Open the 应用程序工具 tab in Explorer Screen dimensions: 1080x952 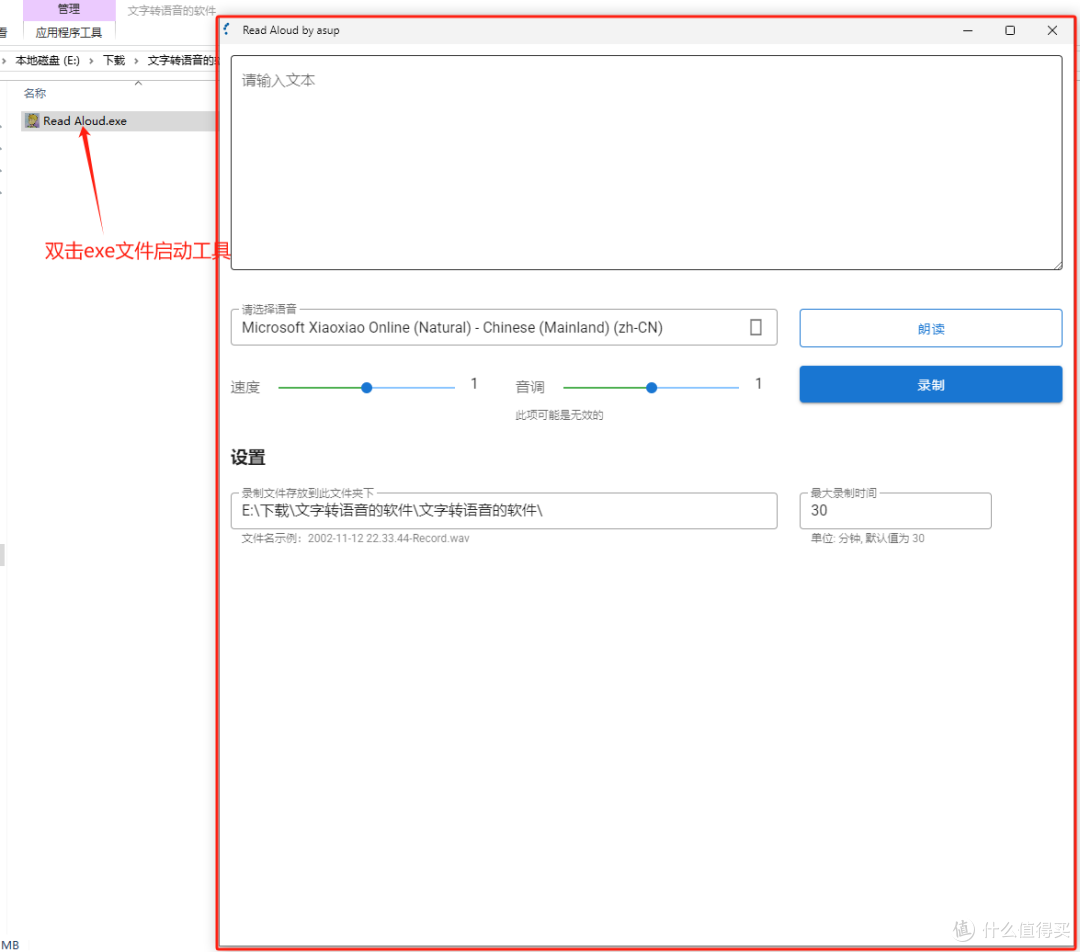pyautogui.click(x=69, y=32)
